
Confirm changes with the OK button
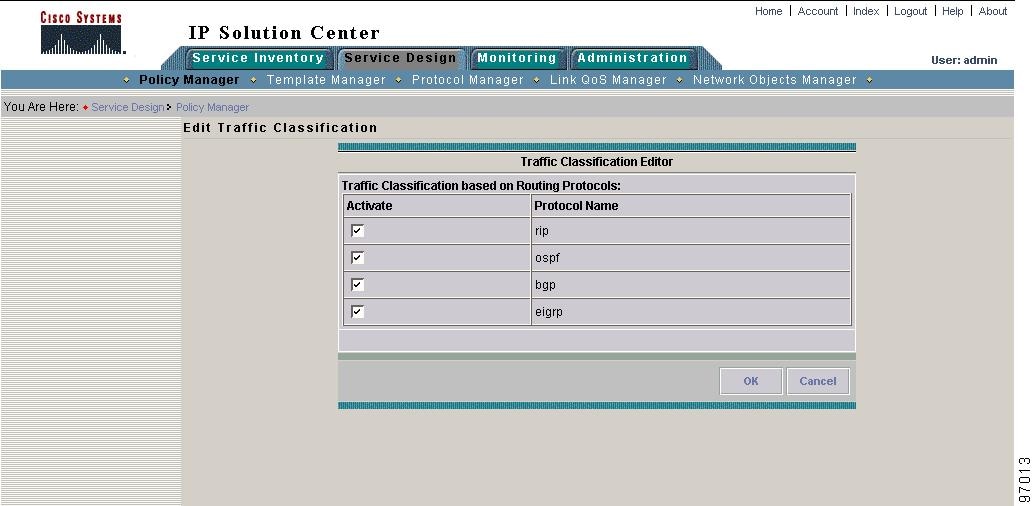point(751,381)
